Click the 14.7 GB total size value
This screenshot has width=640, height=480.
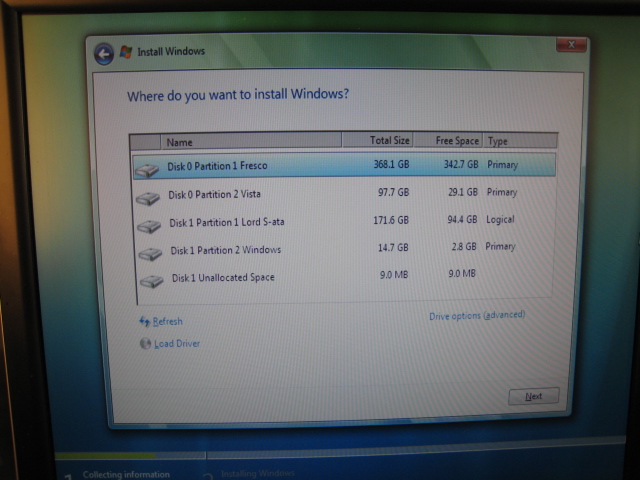pos(393,247)
